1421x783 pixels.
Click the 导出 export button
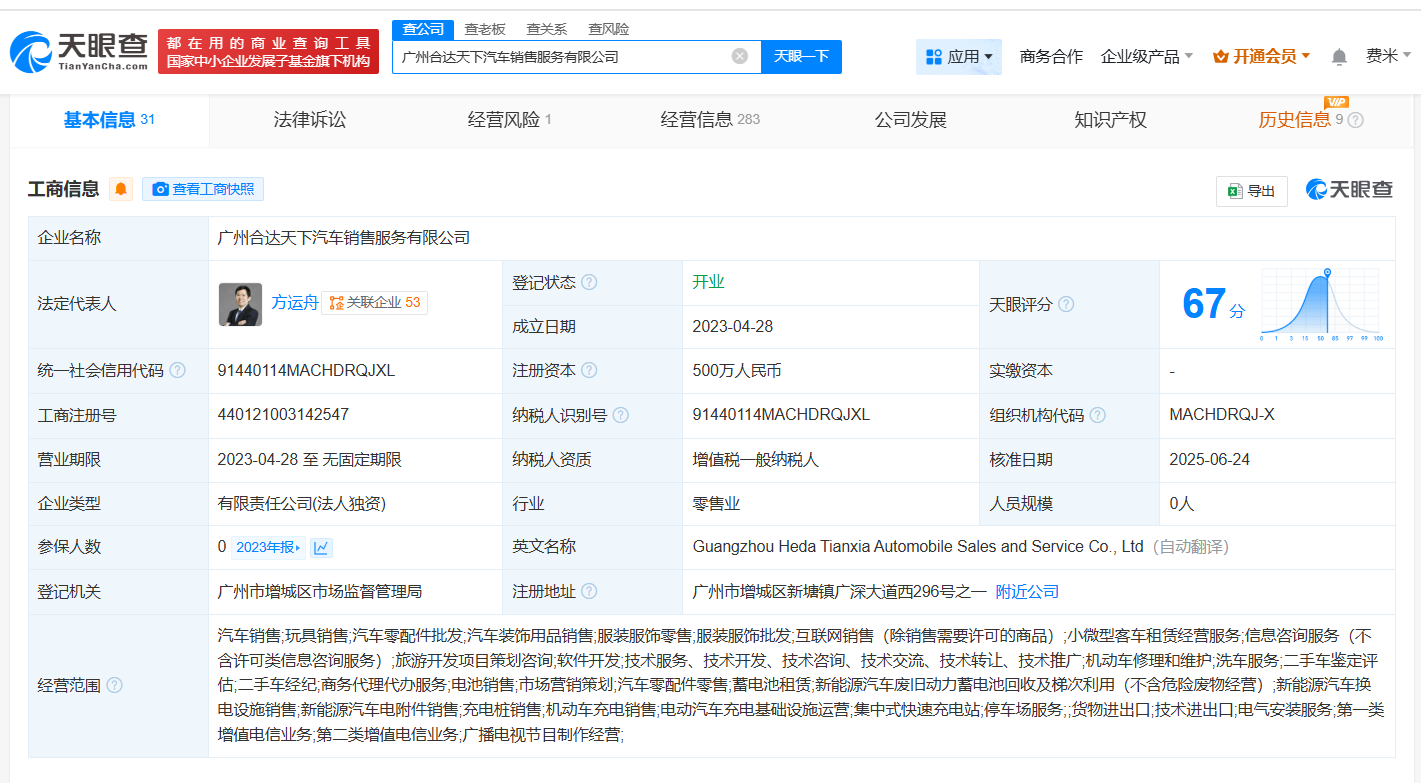[1251, 191]
